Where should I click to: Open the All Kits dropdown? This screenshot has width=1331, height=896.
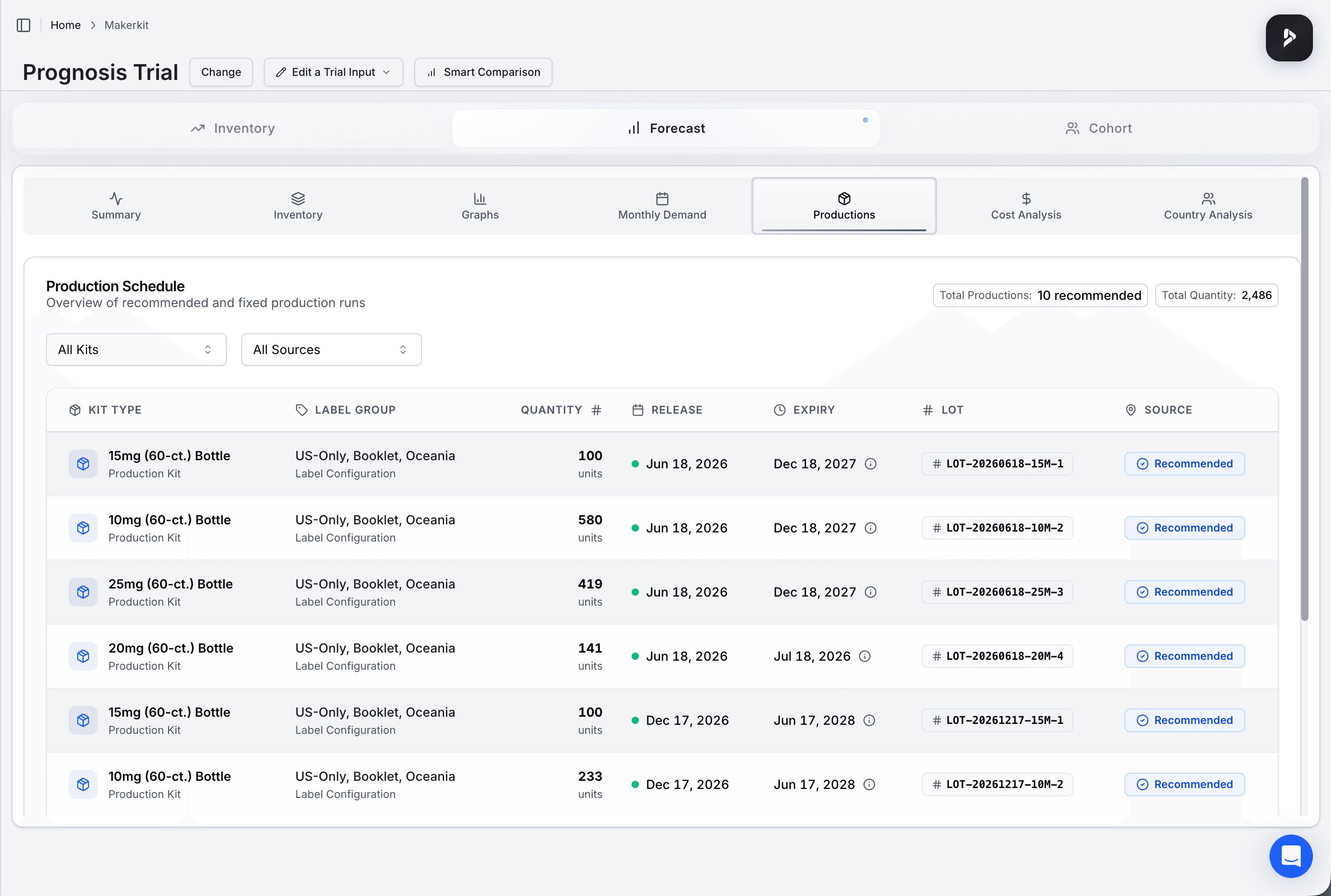pyautogui.click(x=136, y=349)
